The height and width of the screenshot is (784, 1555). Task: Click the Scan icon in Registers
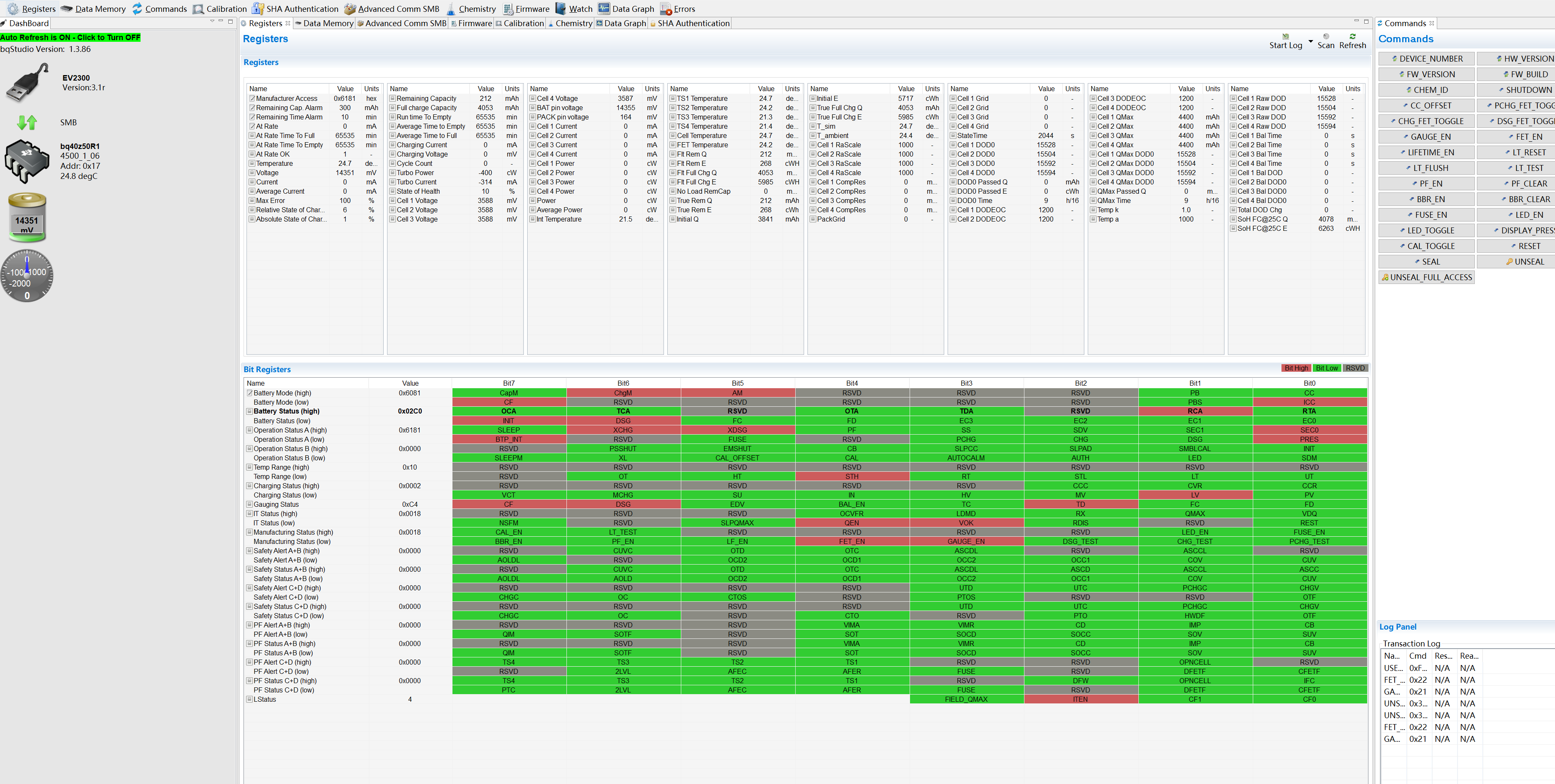[1326, 36]
